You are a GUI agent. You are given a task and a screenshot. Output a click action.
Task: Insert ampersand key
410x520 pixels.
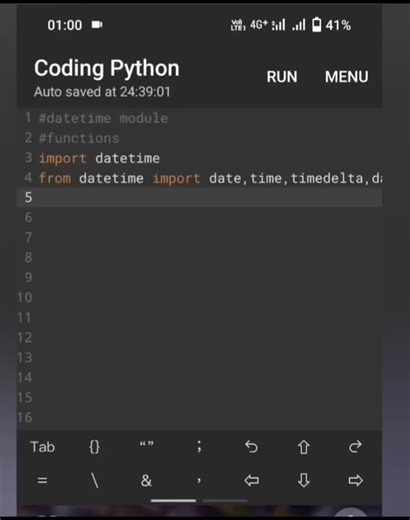pyautogui.click(x=146, y=480)
